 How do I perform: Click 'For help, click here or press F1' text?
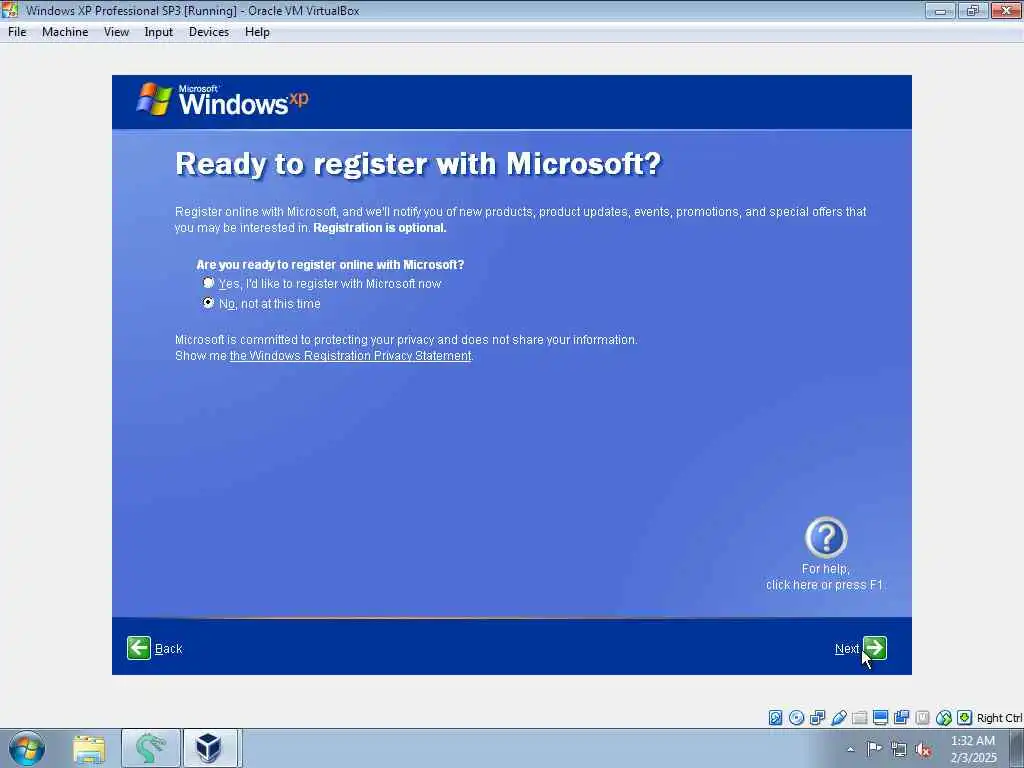825,577
